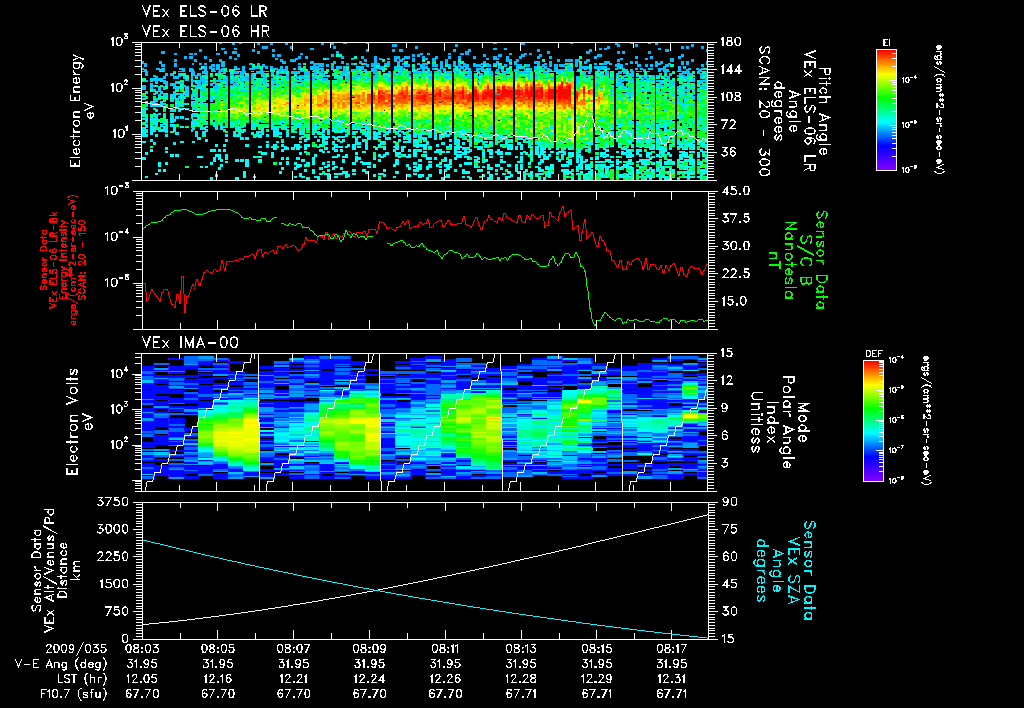Click the 'V-E Ang (deg)' row label
The height and width of the screenshot is (708, 1024).
pyautogui.click(x=61, y=664)
